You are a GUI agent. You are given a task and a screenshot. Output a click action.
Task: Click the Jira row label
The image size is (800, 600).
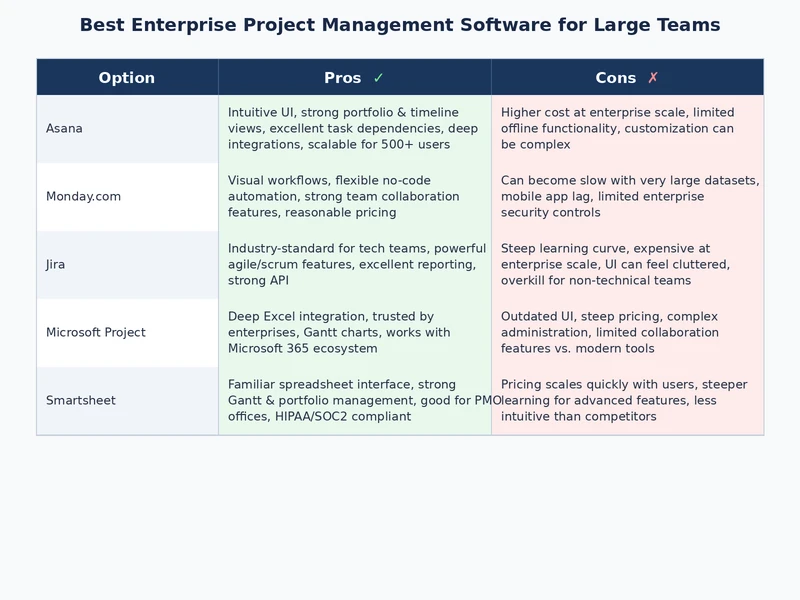pyautogui.click(x=56, y=265)
